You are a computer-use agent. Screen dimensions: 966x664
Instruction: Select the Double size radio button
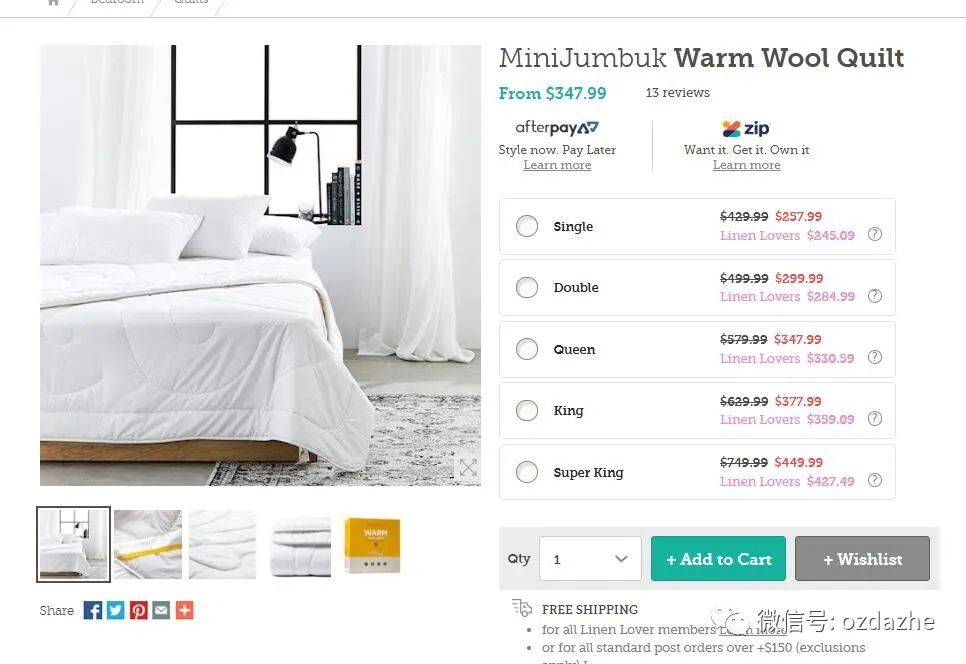(527, 288)
